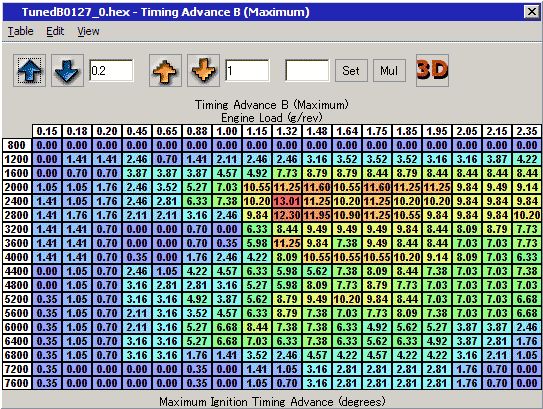Click the orange down arrow coarse decrement icon
This screenshot has width=543, height=409.
click(203, 71)
